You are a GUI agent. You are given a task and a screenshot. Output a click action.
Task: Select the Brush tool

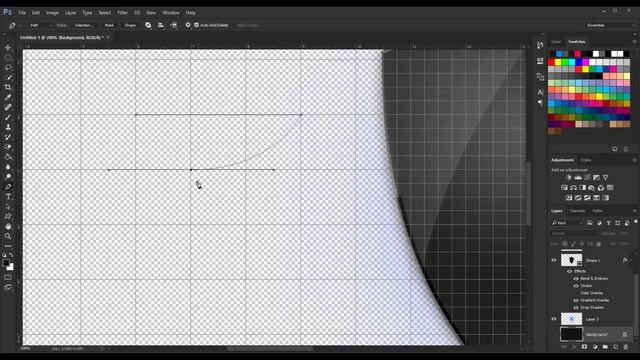pos(8,117)
